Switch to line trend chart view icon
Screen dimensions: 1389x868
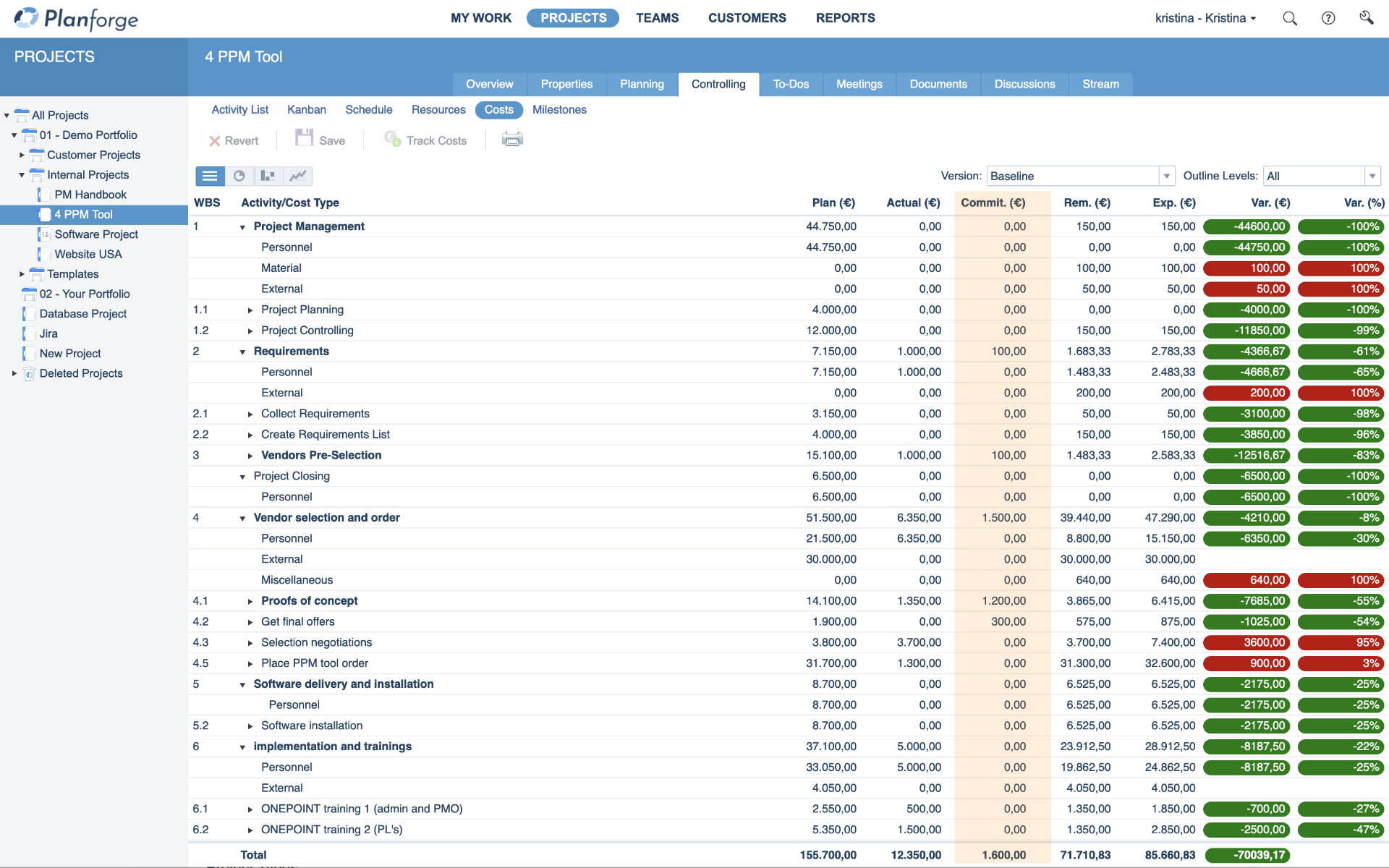tap(298, 176)
